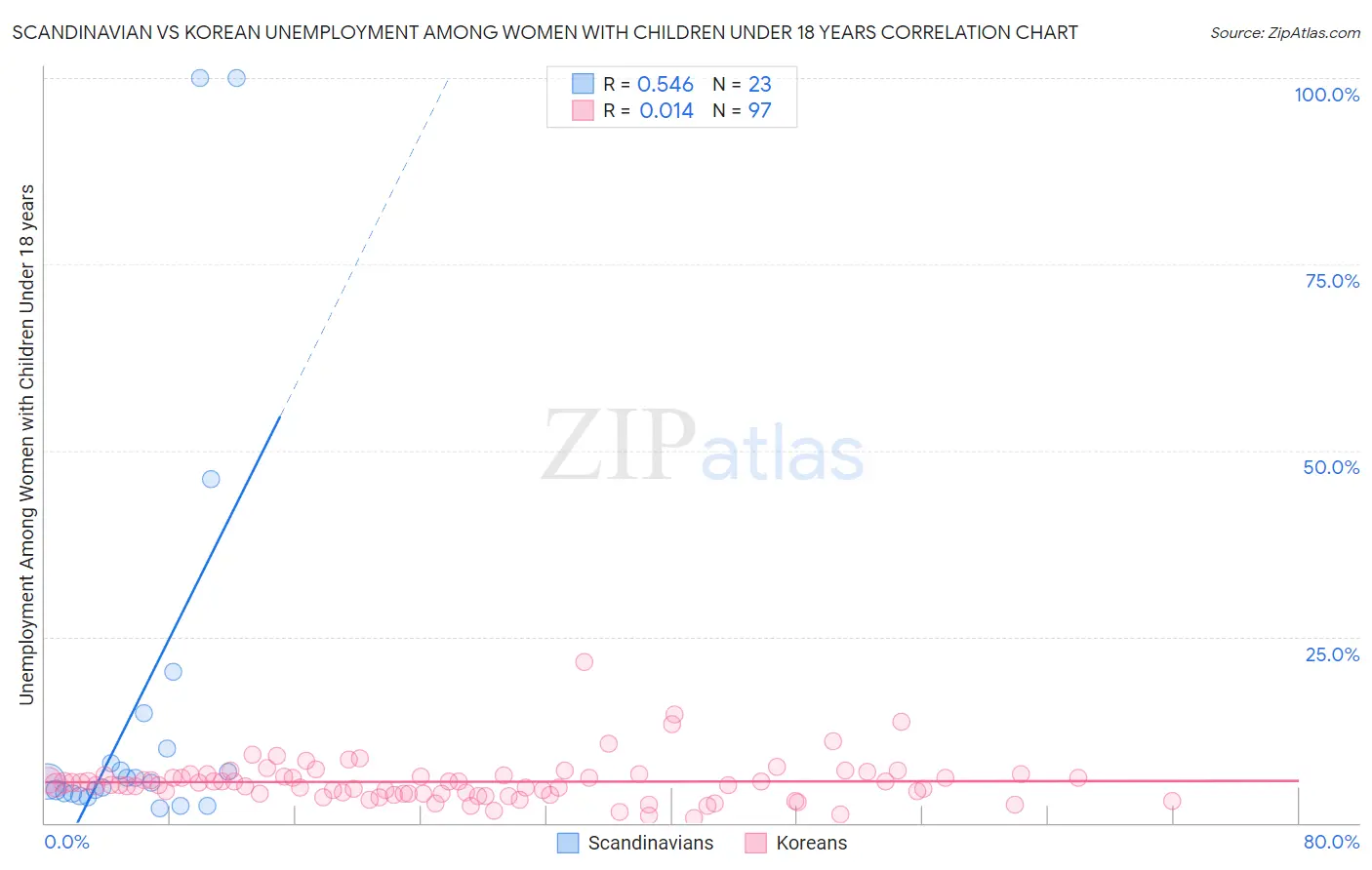Click the N = 23 value in legend
1372x870 pixels.
(x=742, y=84)
